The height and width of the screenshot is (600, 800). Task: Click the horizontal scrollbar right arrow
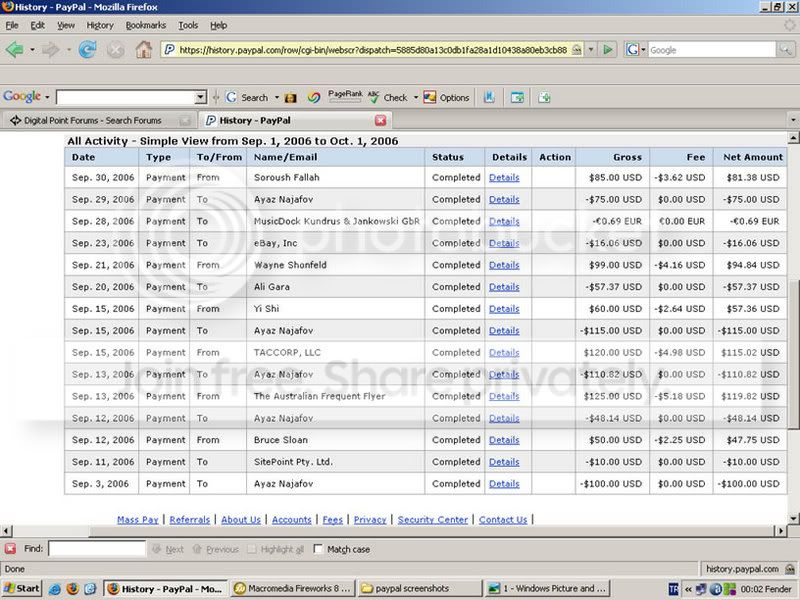point(780,531)
